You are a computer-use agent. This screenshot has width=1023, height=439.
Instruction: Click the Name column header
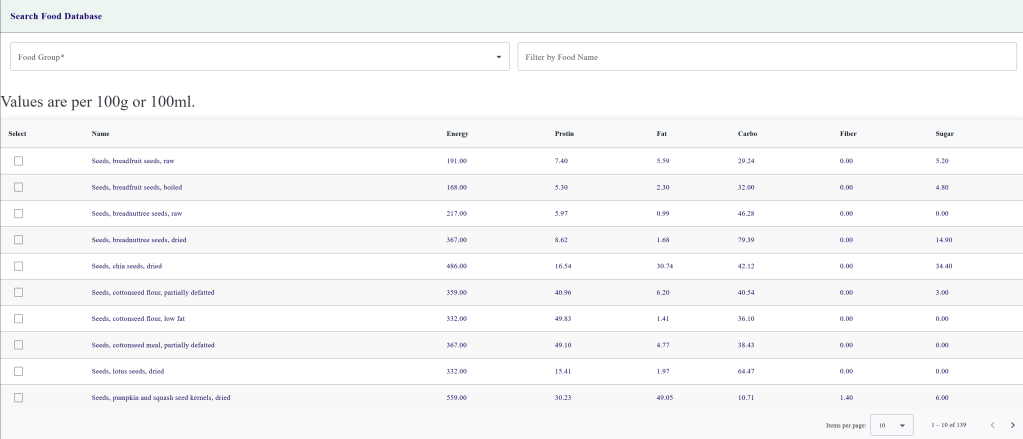point(100,134)
